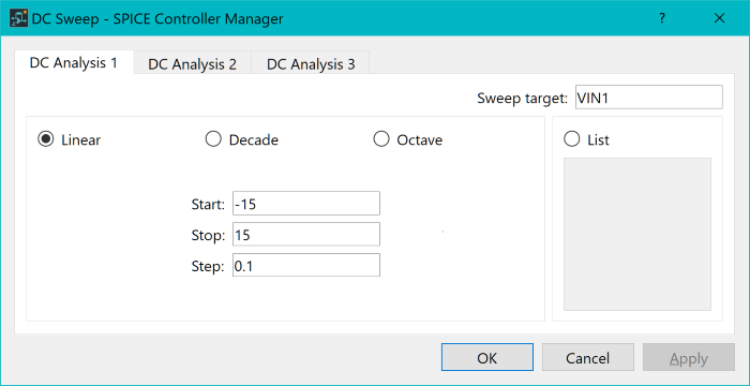This screenshot has height=386, width=750.
Task: Click the dialog title "DC Sweep - SPICE Controller Manager"
Action: coord(157,19)
